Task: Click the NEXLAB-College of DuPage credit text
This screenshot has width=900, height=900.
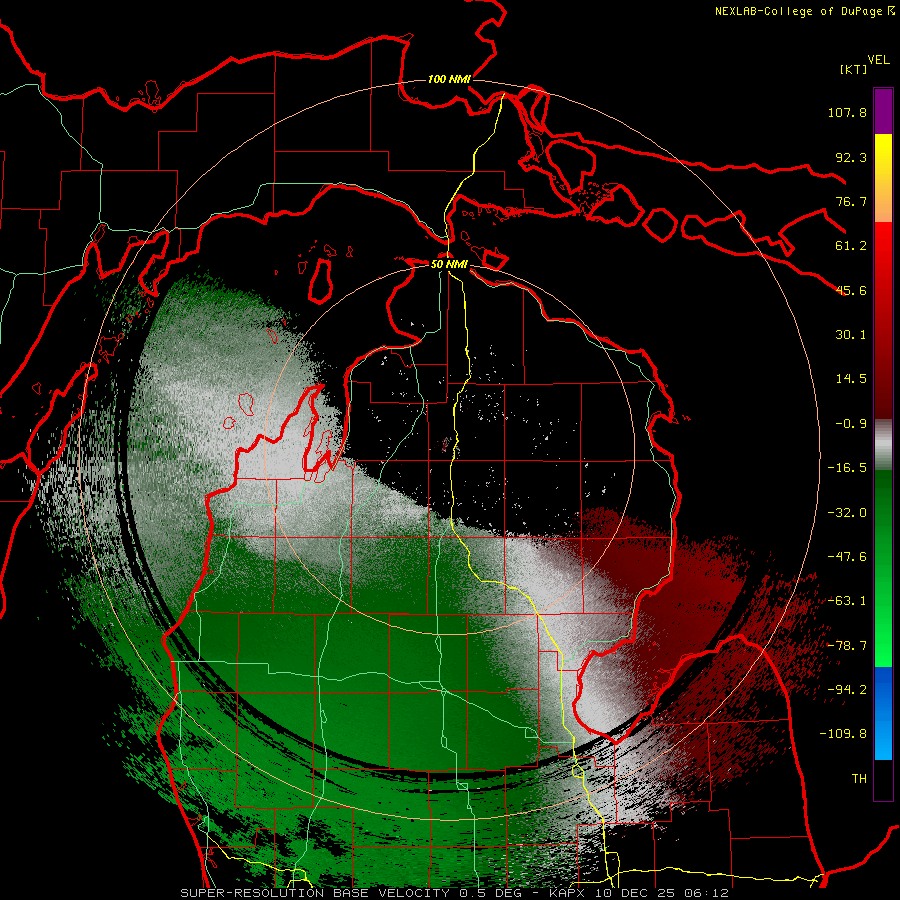Action: [x=804, y=11]
